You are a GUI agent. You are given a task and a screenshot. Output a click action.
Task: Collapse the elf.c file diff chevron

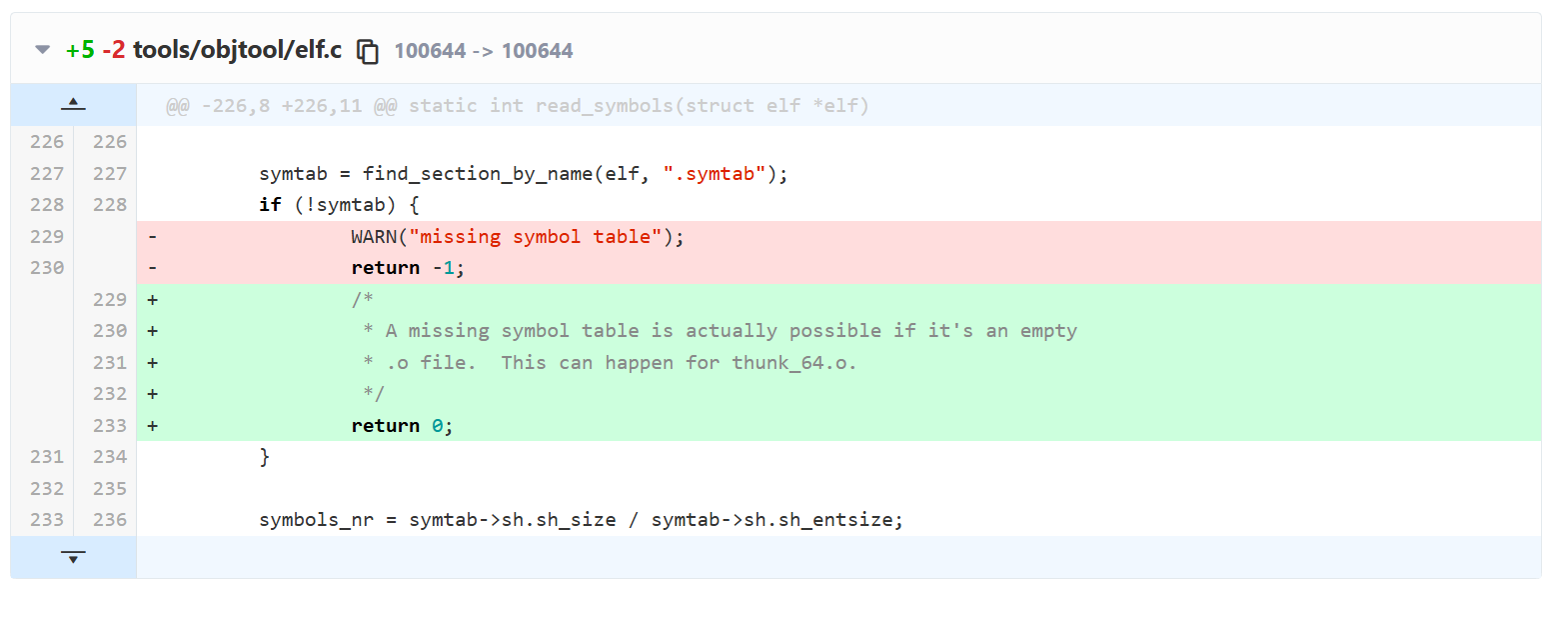pos(42,49)
